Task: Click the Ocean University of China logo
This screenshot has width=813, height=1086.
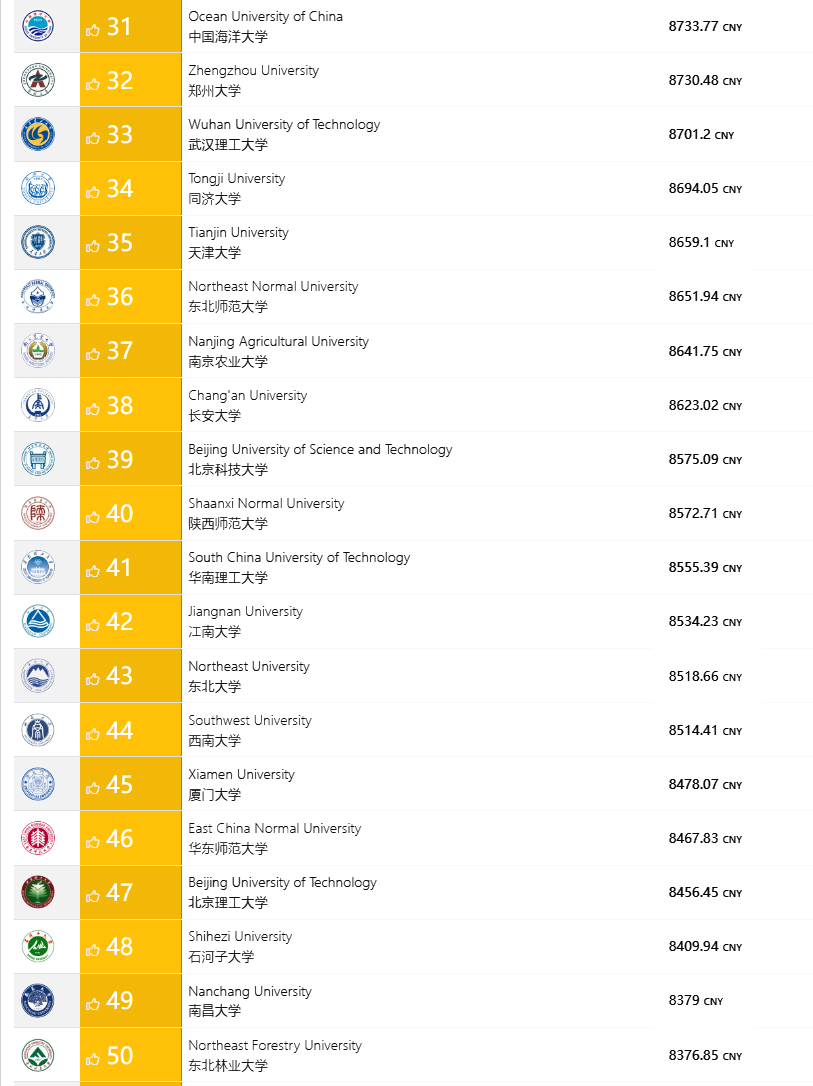Action: pos(38,26)
